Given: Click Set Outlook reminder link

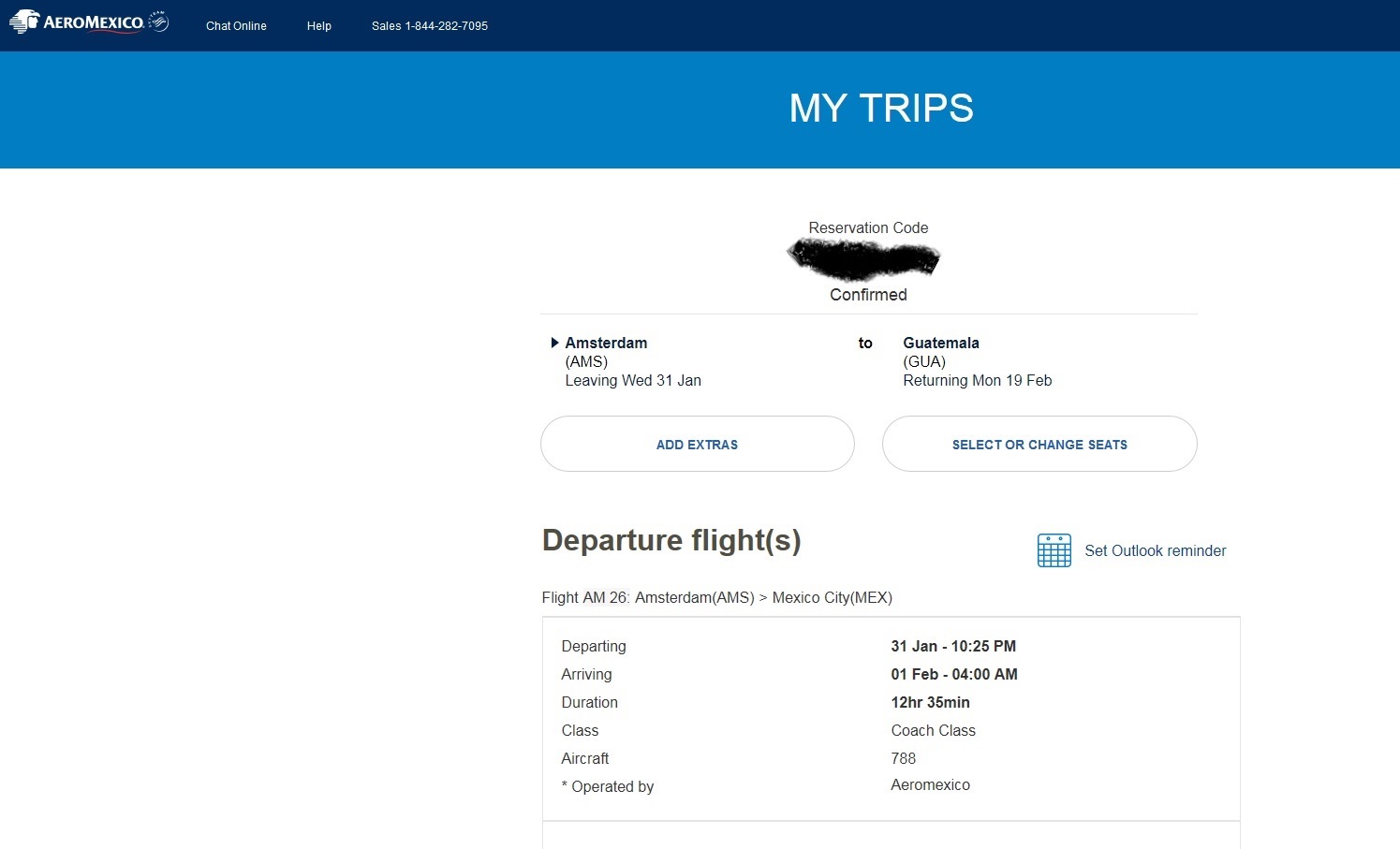Looking at the screenshot, I should pyautogui.click(x=1155, y=550).
